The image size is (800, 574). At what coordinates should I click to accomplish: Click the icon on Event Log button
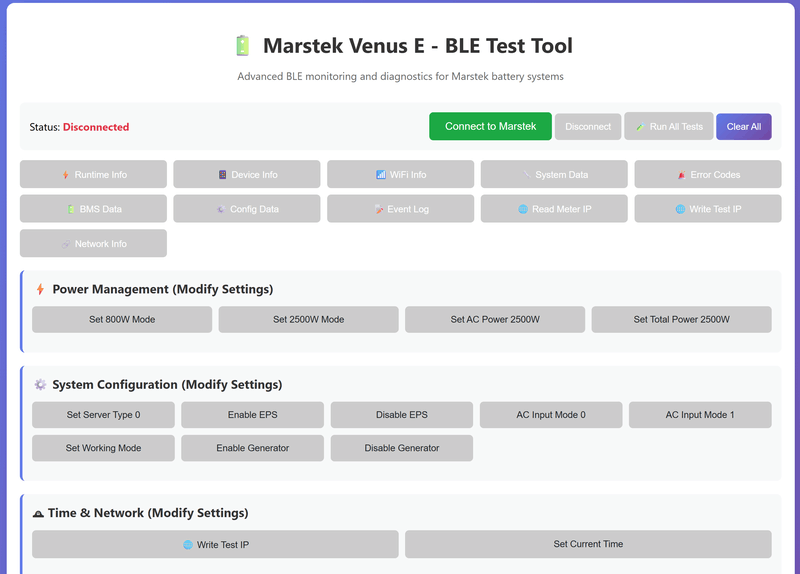(x=379, y=209)
